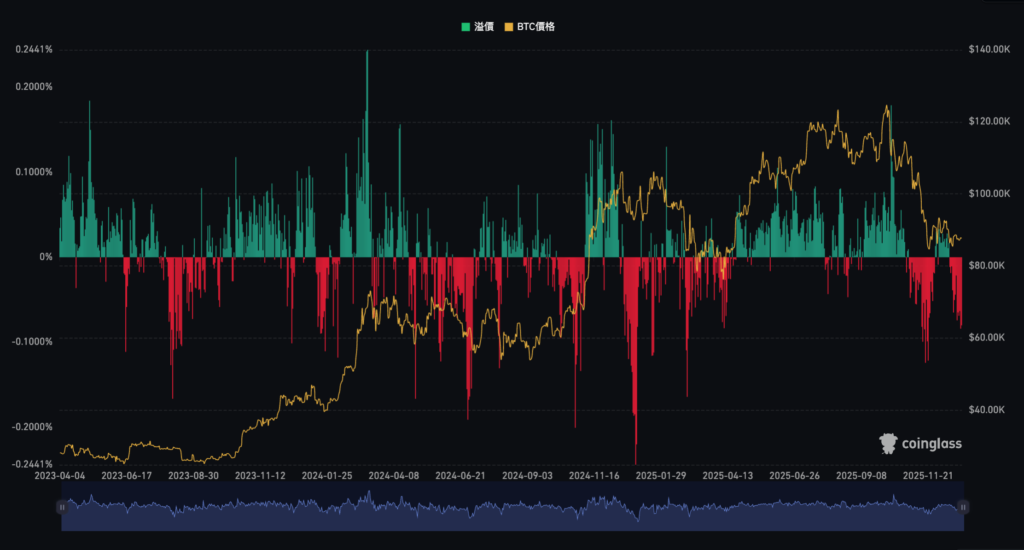
Task: Click the 溢價 legend text label
Action: pos(483,27)
